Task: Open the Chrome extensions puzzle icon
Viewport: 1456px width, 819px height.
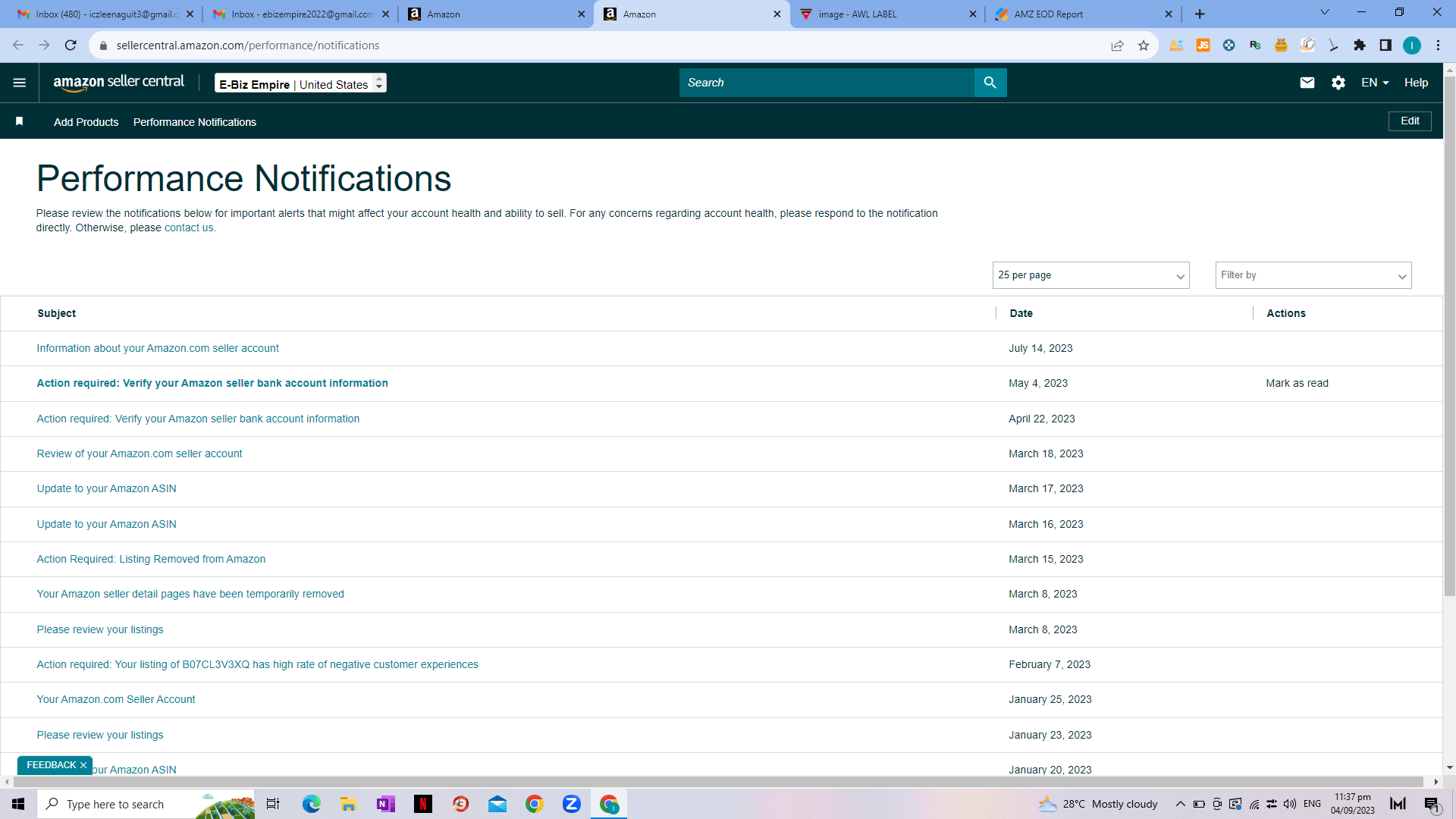Action: [1360, 45]
